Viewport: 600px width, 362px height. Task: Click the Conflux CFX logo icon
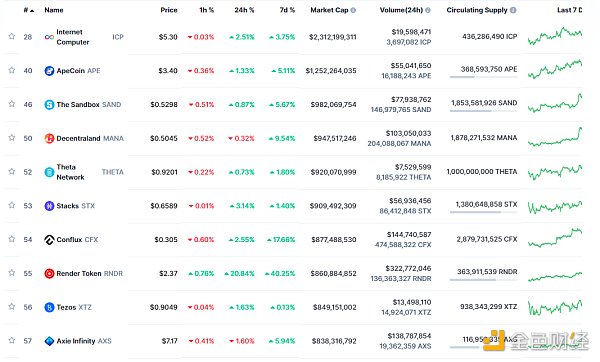click(x=49, y=240)
